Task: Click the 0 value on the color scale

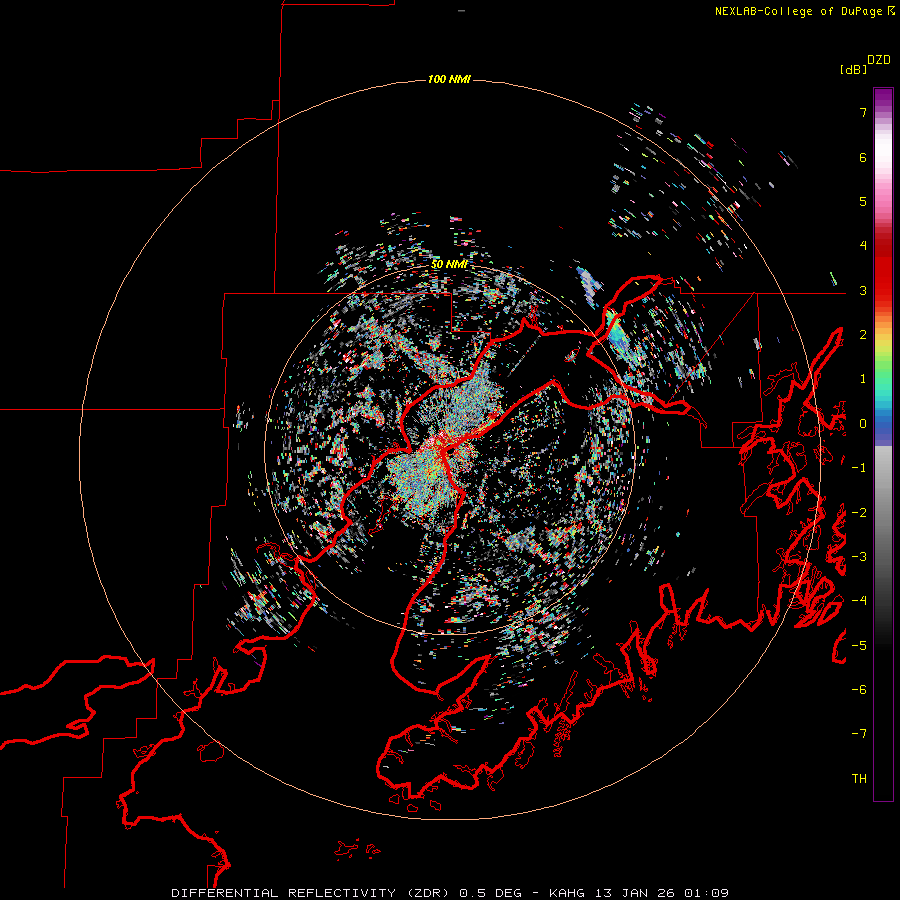Action: tap(863, 424)
